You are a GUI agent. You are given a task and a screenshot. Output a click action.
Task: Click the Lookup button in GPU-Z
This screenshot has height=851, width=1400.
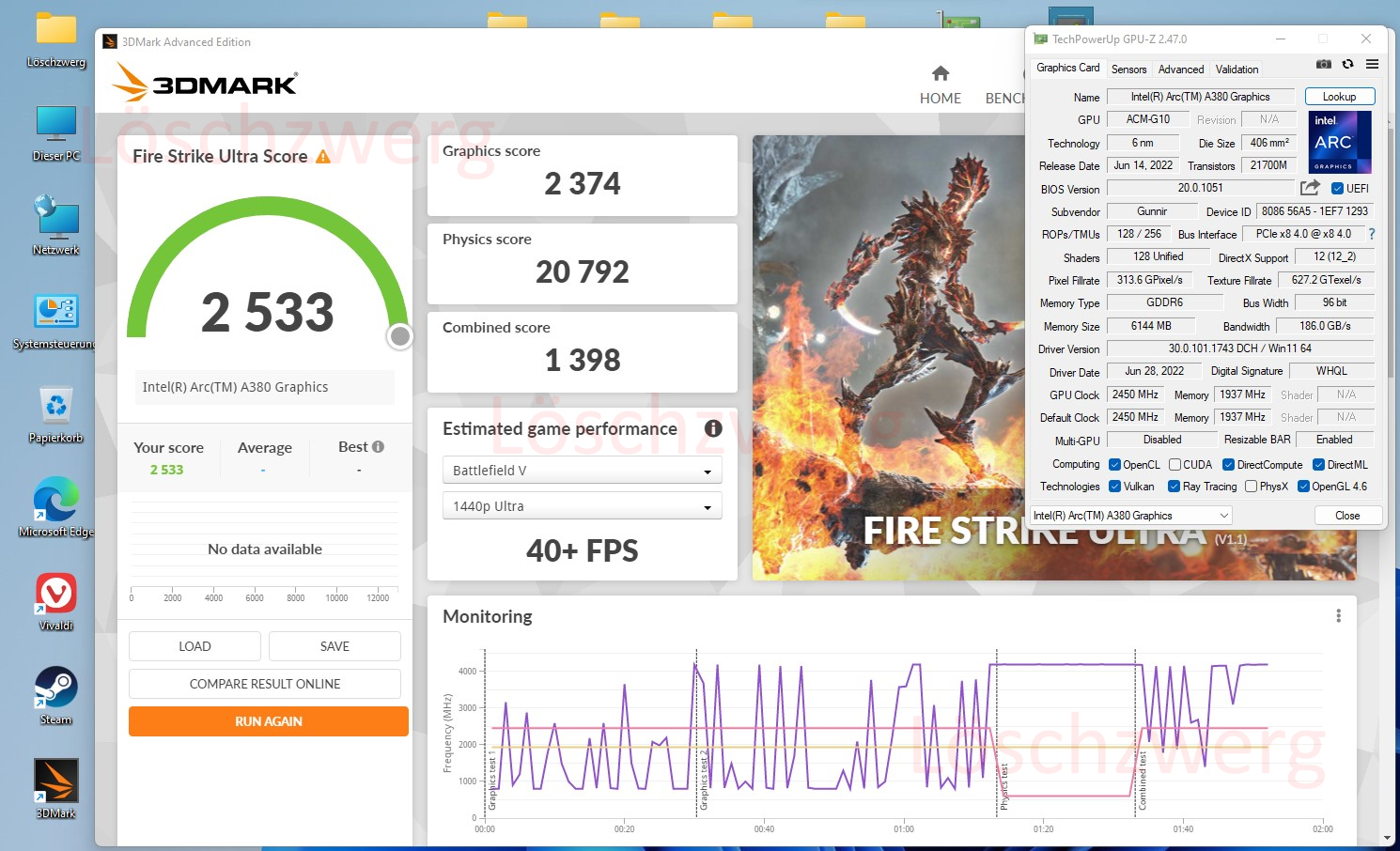tap(1339, 97)
